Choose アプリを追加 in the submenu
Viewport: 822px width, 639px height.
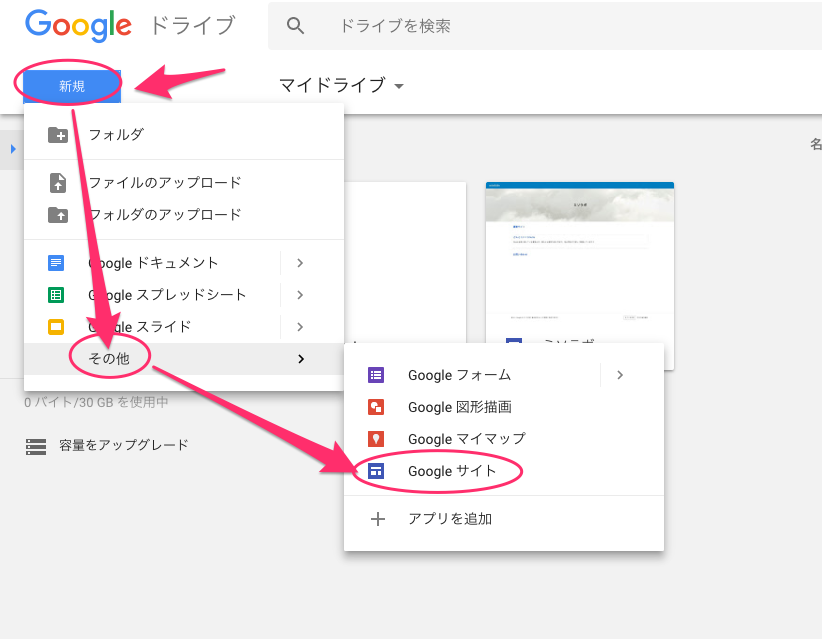[449, 519]
